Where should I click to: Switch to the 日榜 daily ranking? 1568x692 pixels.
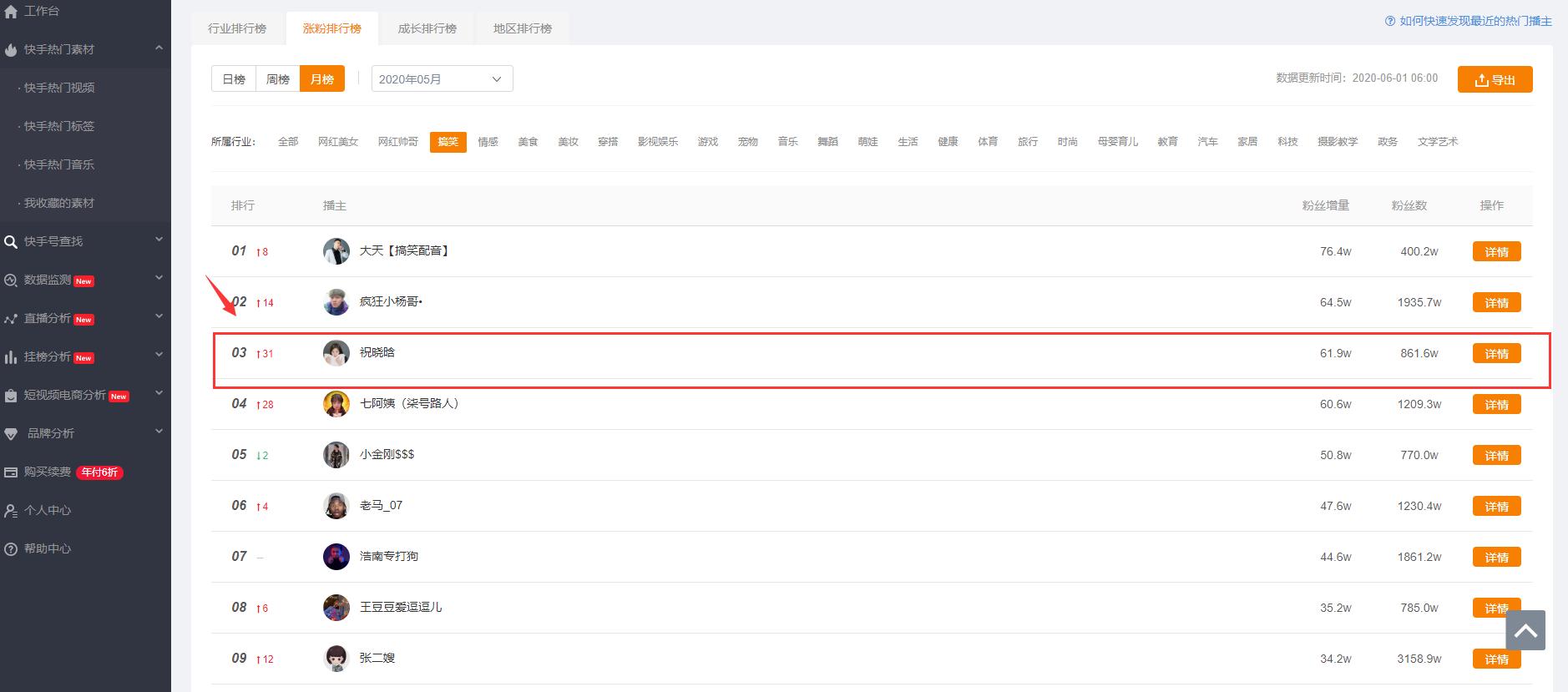click(x=234, y=79)
